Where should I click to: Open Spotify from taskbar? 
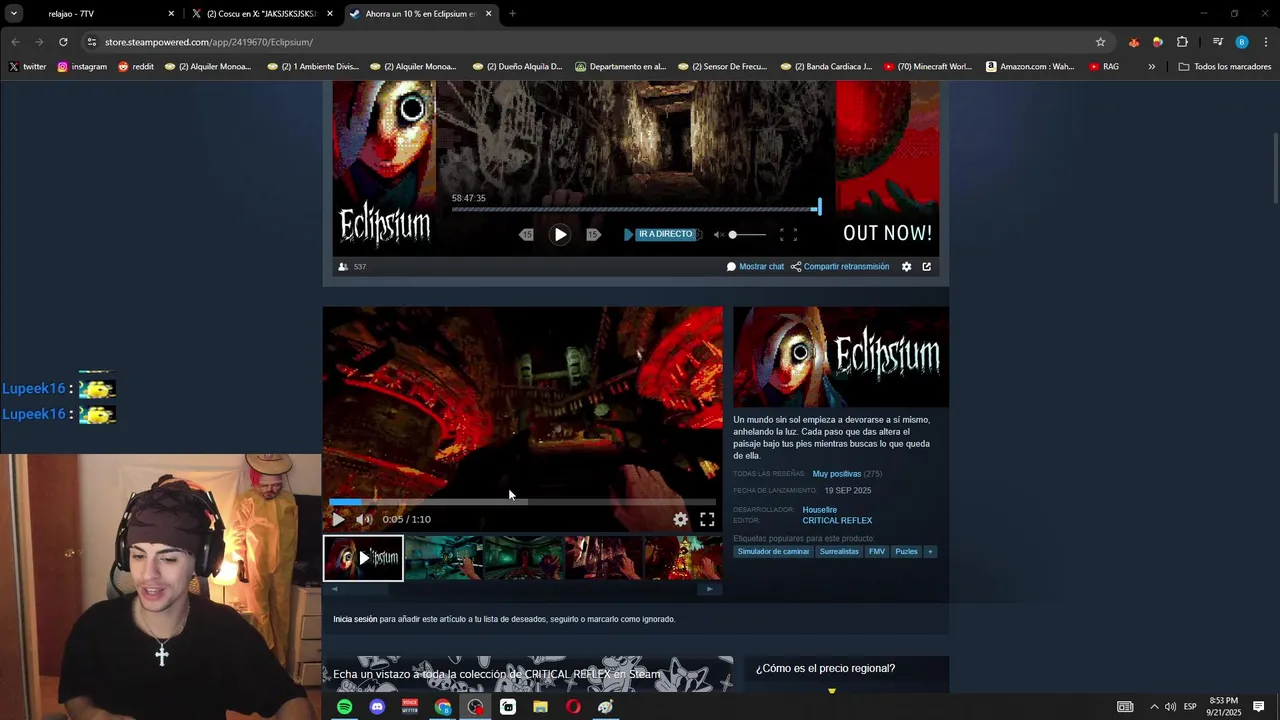pyautogui.click(x=344, y=707)
